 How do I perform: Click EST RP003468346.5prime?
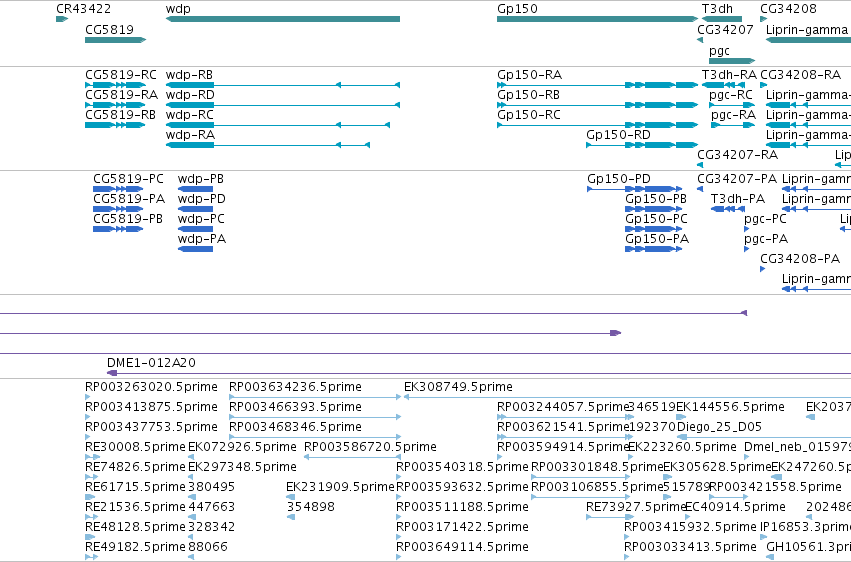tap(315, 437)
